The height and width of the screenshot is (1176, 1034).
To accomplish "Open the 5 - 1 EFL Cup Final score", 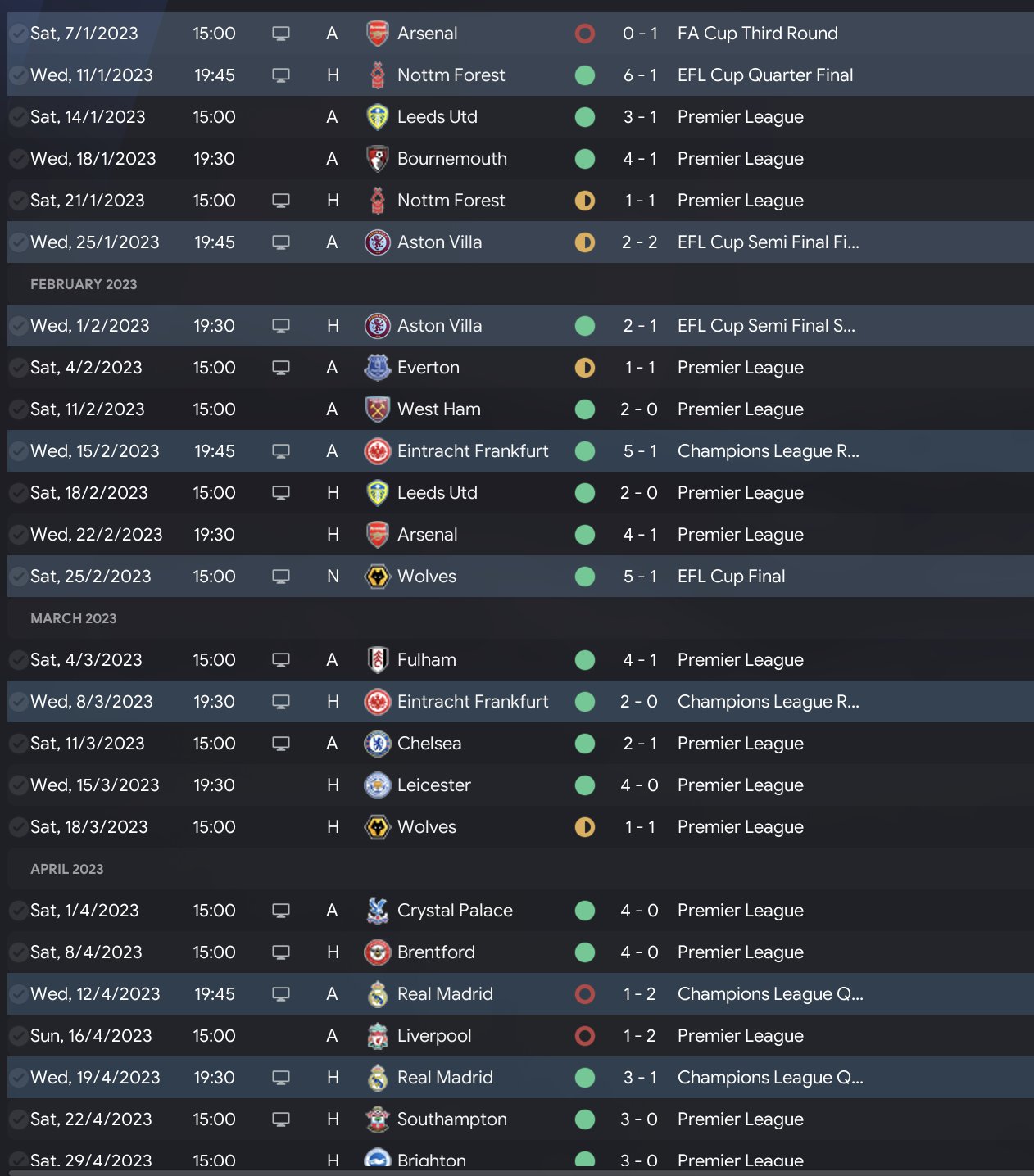I will pyautogui.click(x=640, y=577).
